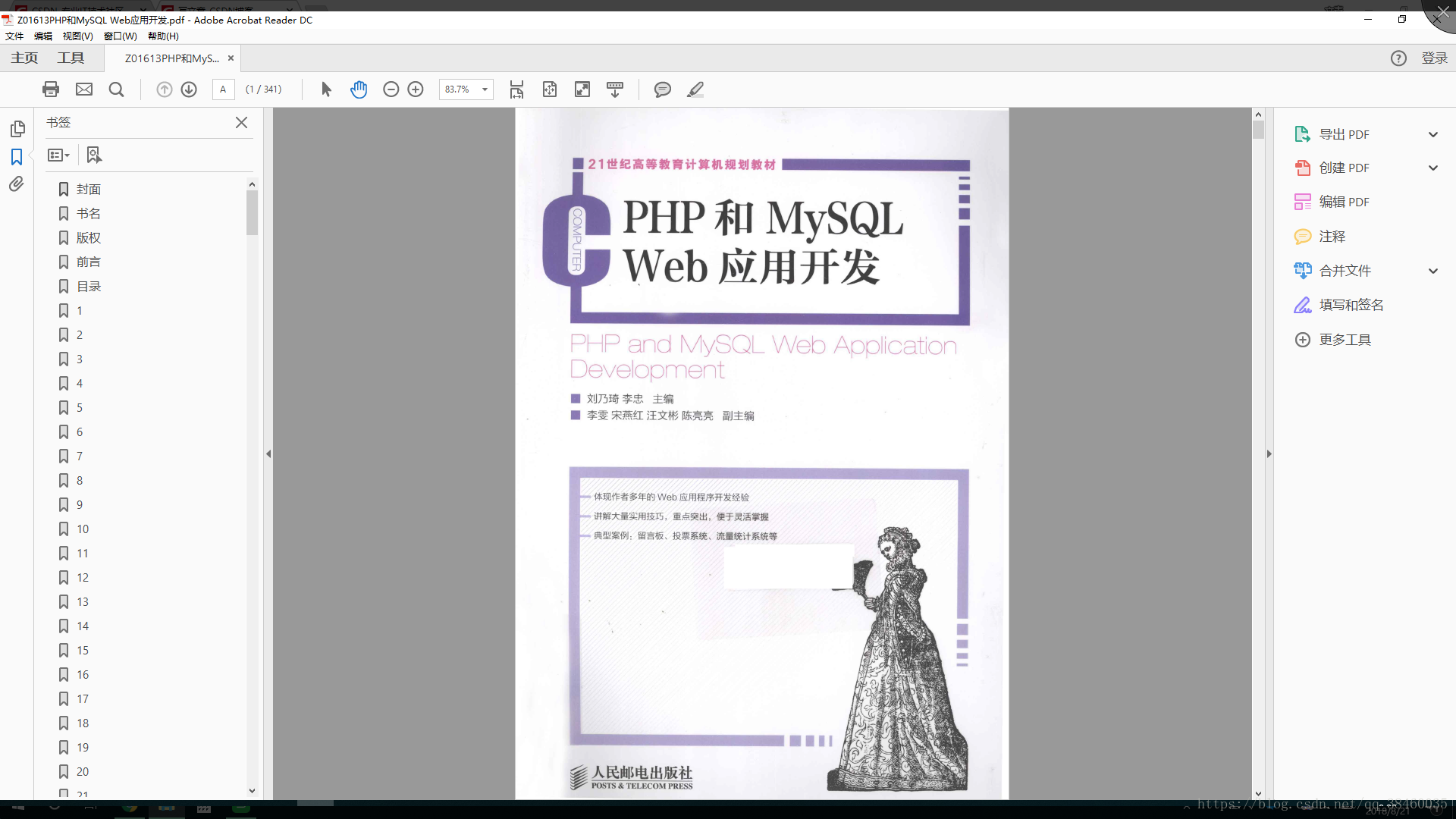Jump to bookmark 15

pos(83,651)
